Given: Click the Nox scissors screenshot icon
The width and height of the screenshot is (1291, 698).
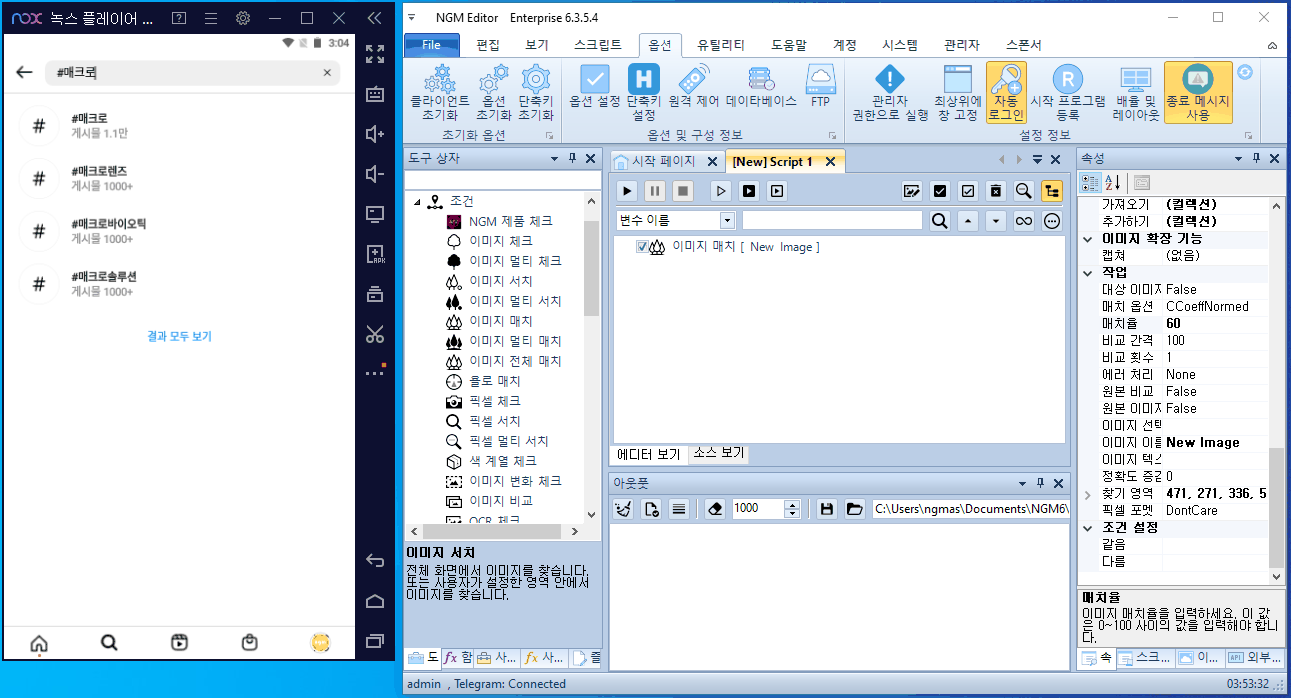Looking at the screenshot, I should pyautogui.click(x=375, y=334).
